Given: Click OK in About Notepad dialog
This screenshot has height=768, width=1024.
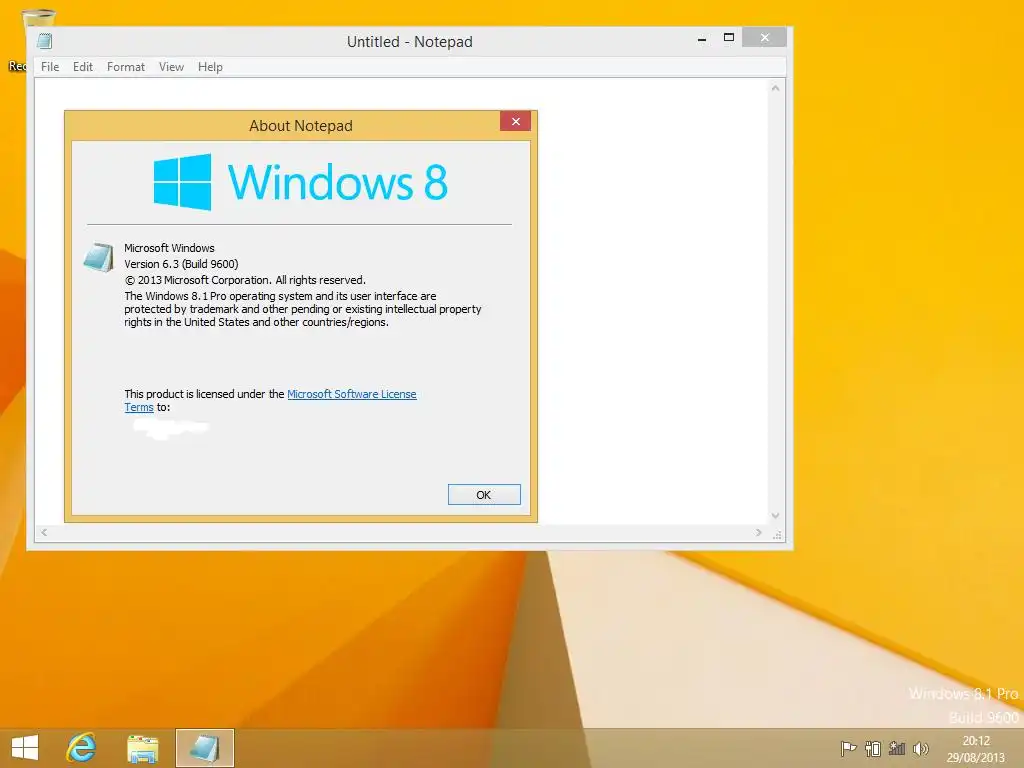Looking at the screenshot, I should coord(484,494).
